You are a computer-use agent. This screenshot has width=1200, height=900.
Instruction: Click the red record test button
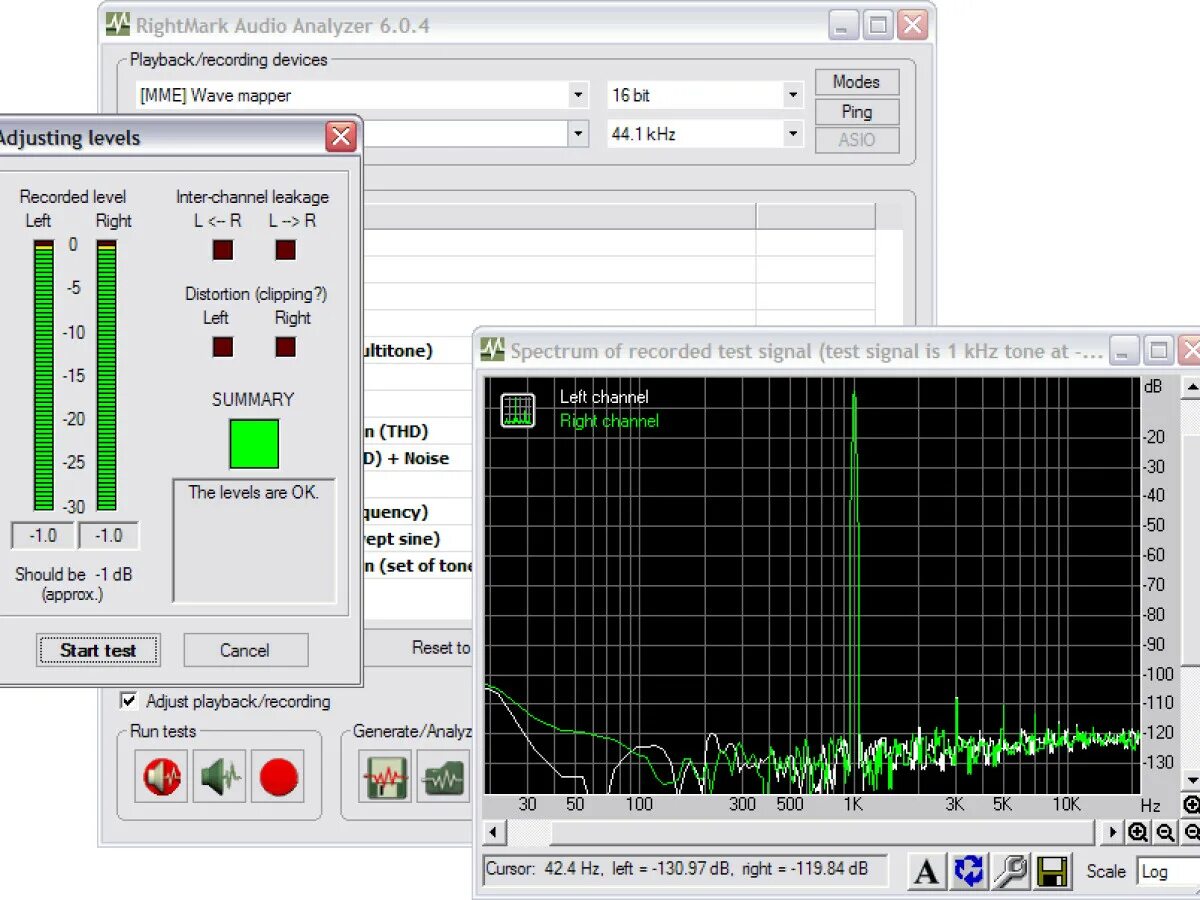(x=278, y=776)
